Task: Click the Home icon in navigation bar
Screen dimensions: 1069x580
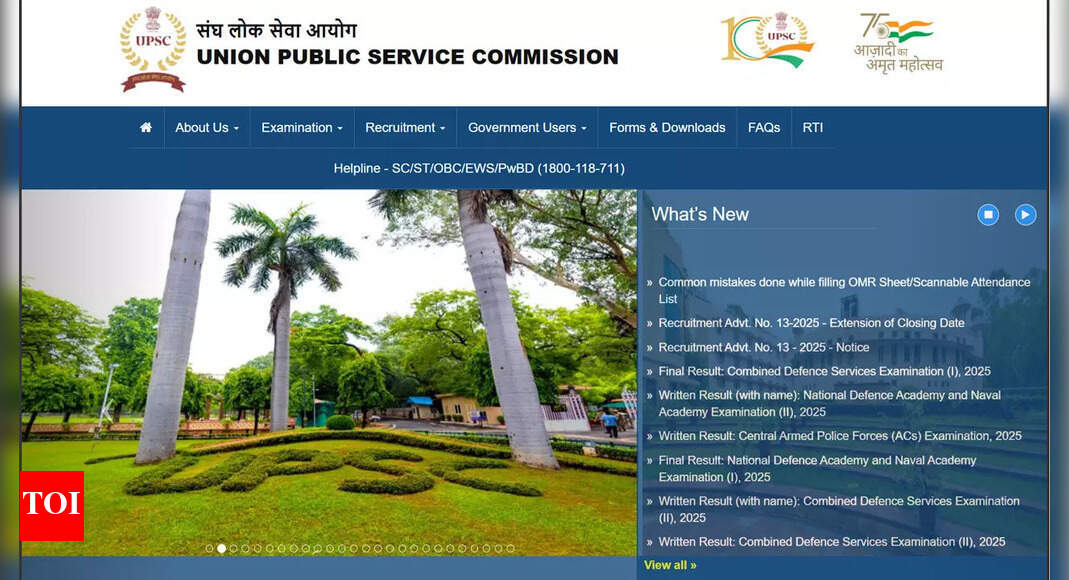Action: pyautogui.click(x=146, y=128)
